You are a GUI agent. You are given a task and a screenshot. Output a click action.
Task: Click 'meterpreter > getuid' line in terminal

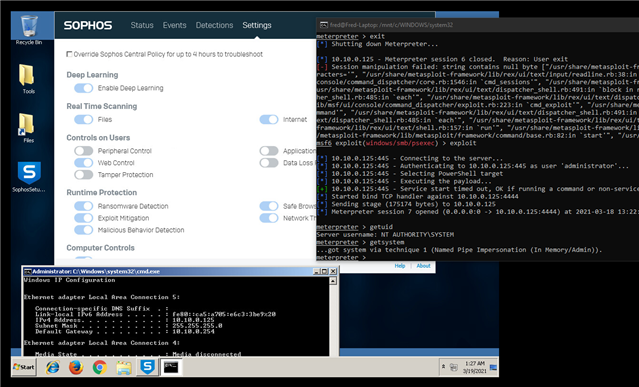(x=355, y=227)
